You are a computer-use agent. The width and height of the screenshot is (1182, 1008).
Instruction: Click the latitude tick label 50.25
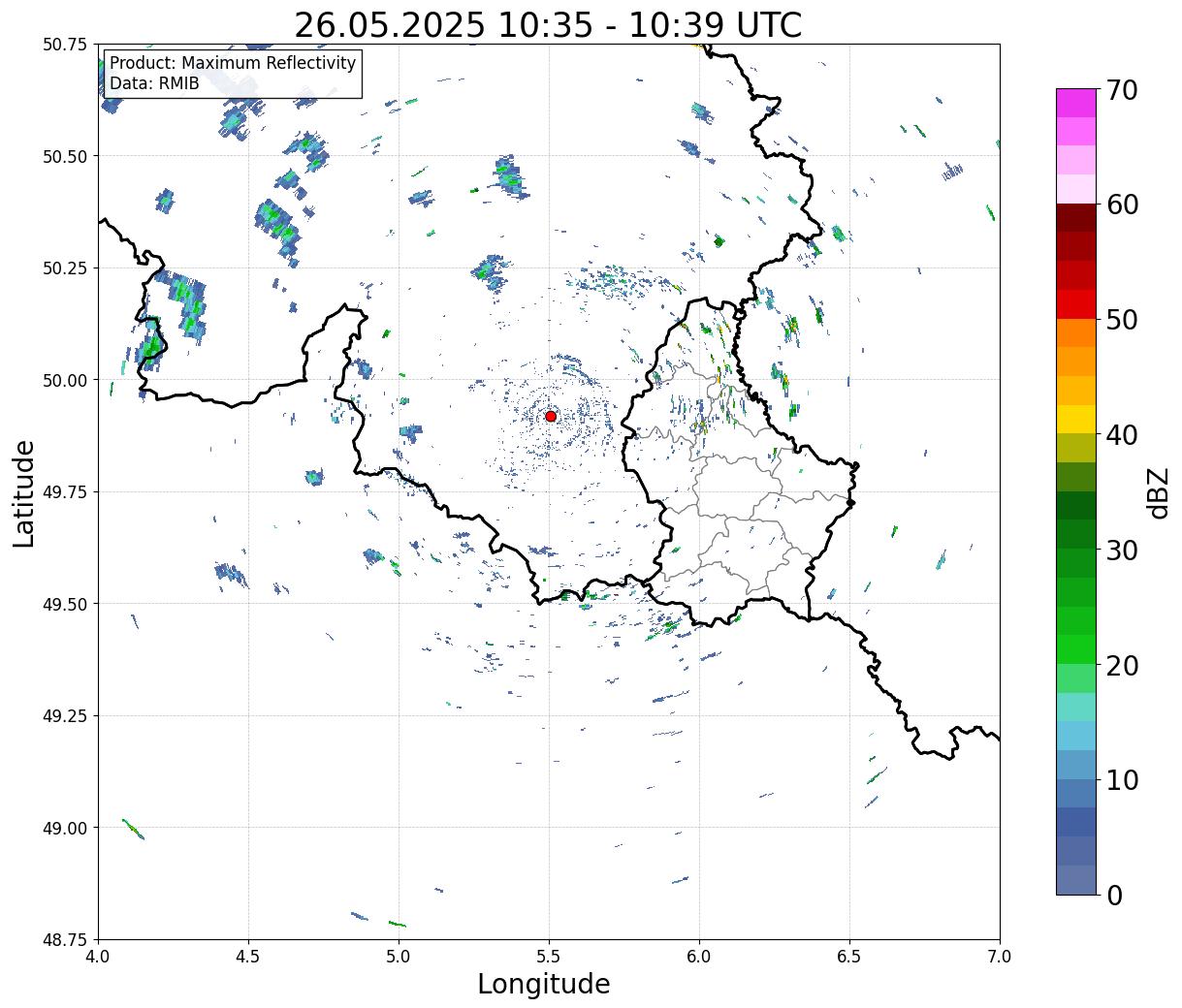[65, 268]
